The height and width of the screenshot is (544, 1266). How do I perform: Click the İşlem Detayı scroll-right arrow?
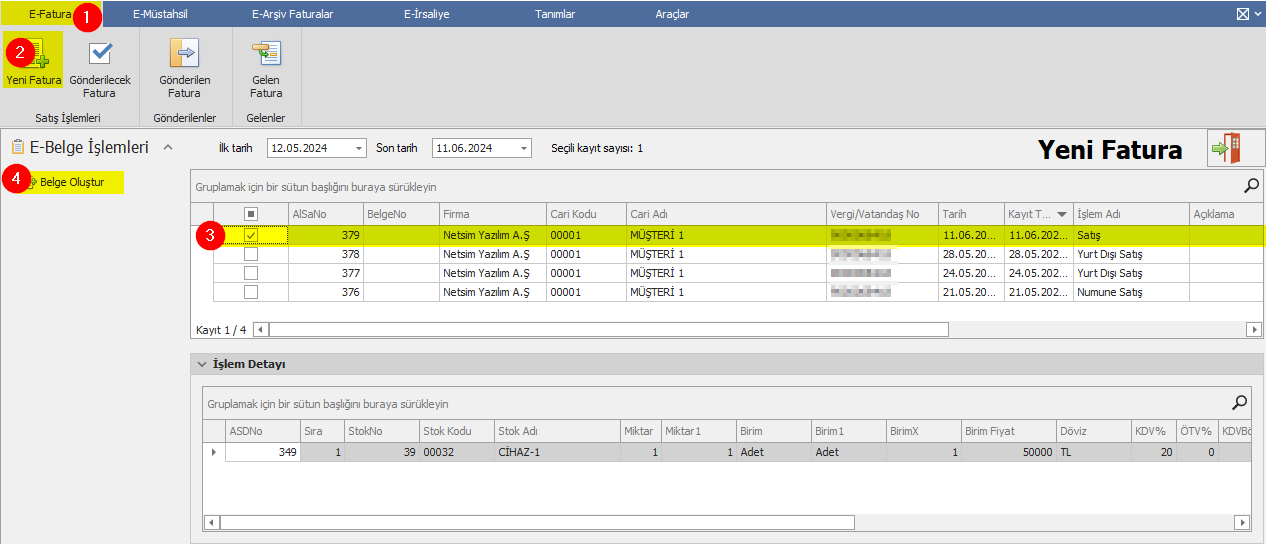[1242, 522]
